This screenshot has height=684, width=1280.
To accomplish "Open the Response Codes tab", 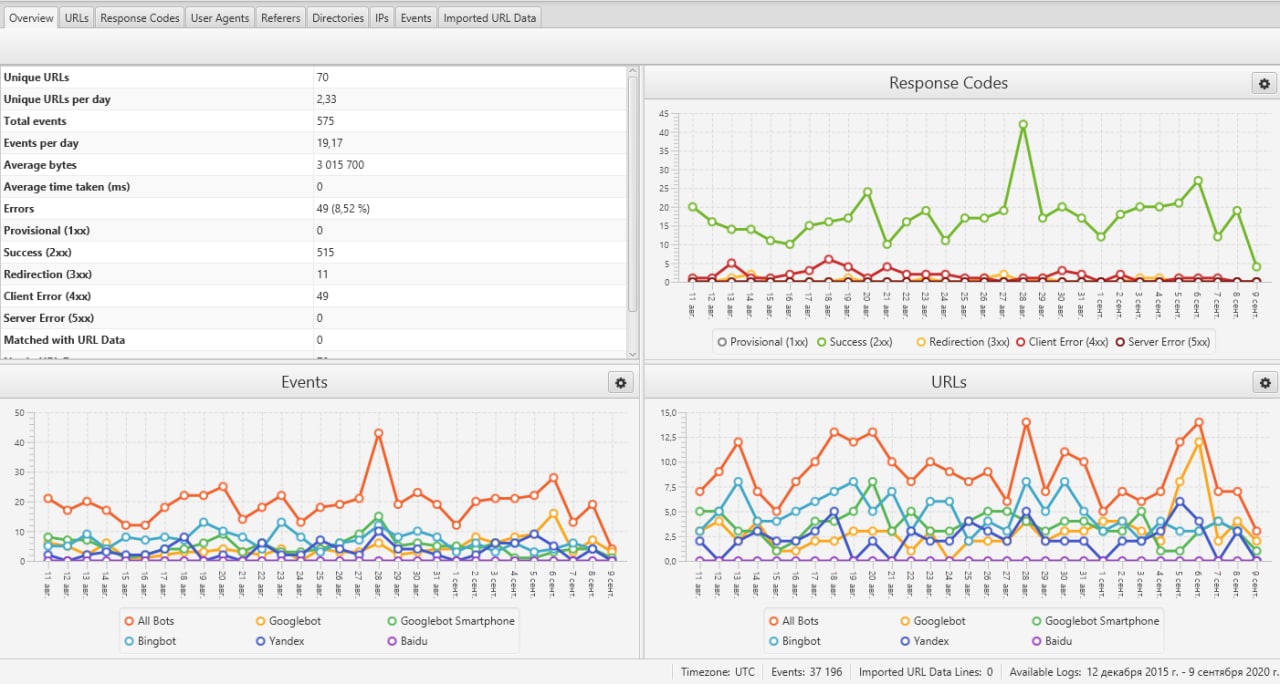I will coord(139,18).
